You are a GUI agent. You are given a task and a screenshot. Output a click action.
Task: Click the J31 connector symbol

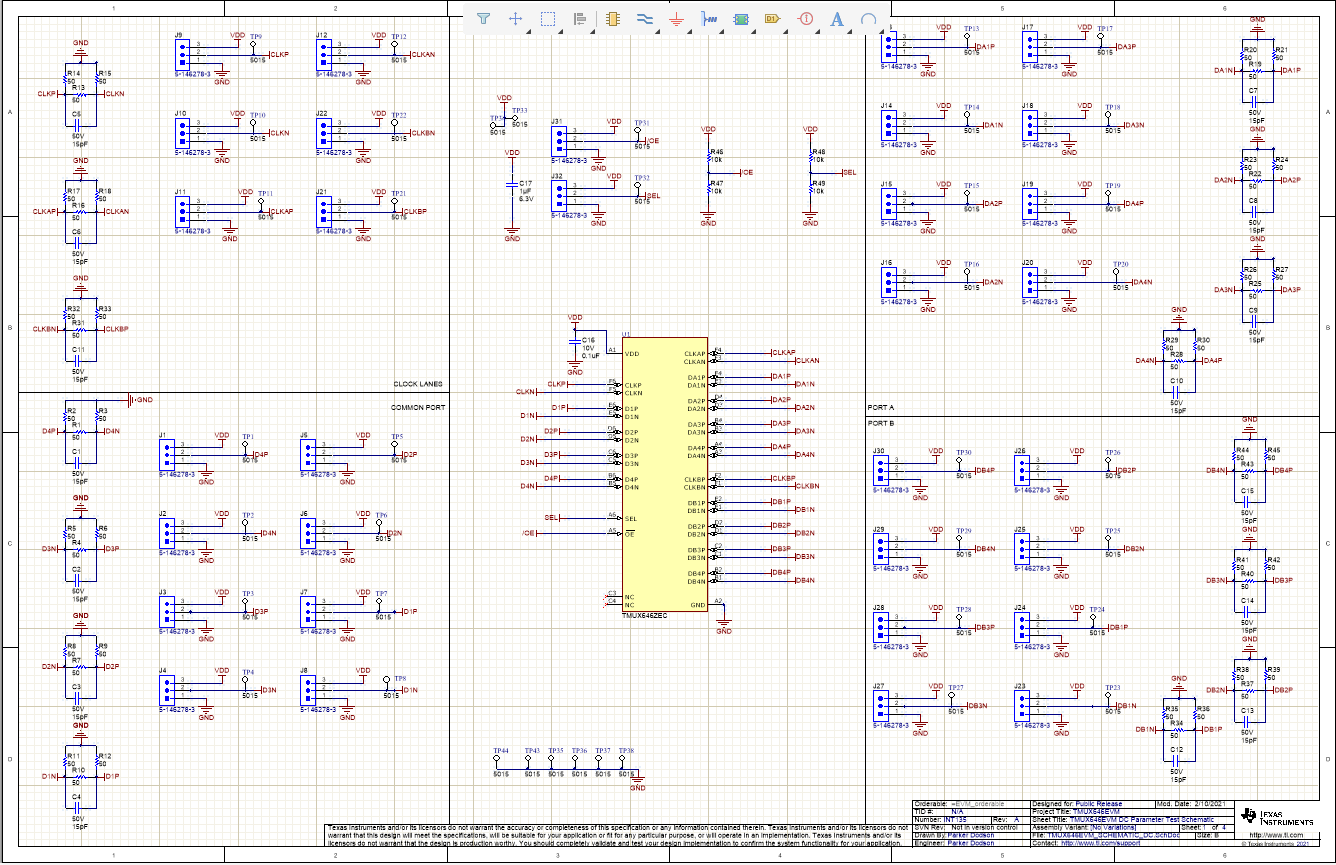click(557, 139)
